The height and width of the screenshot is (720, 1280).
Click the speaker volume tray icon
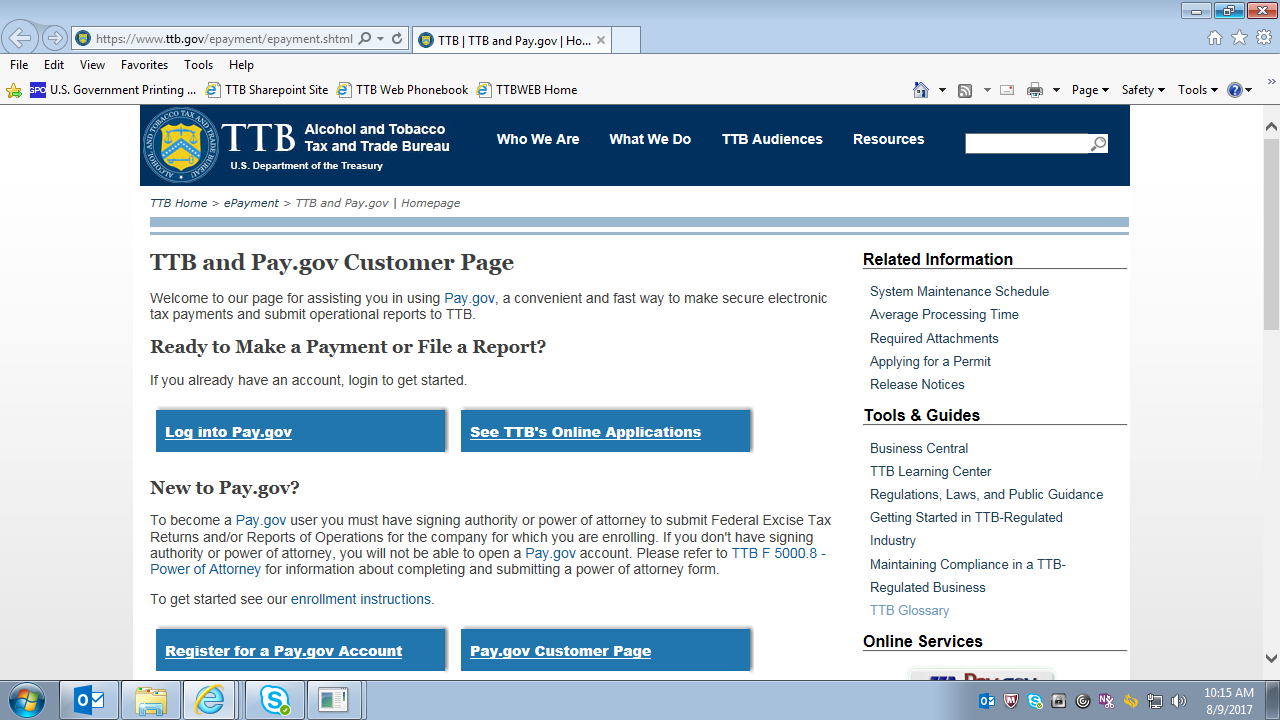click(1179, 701)
